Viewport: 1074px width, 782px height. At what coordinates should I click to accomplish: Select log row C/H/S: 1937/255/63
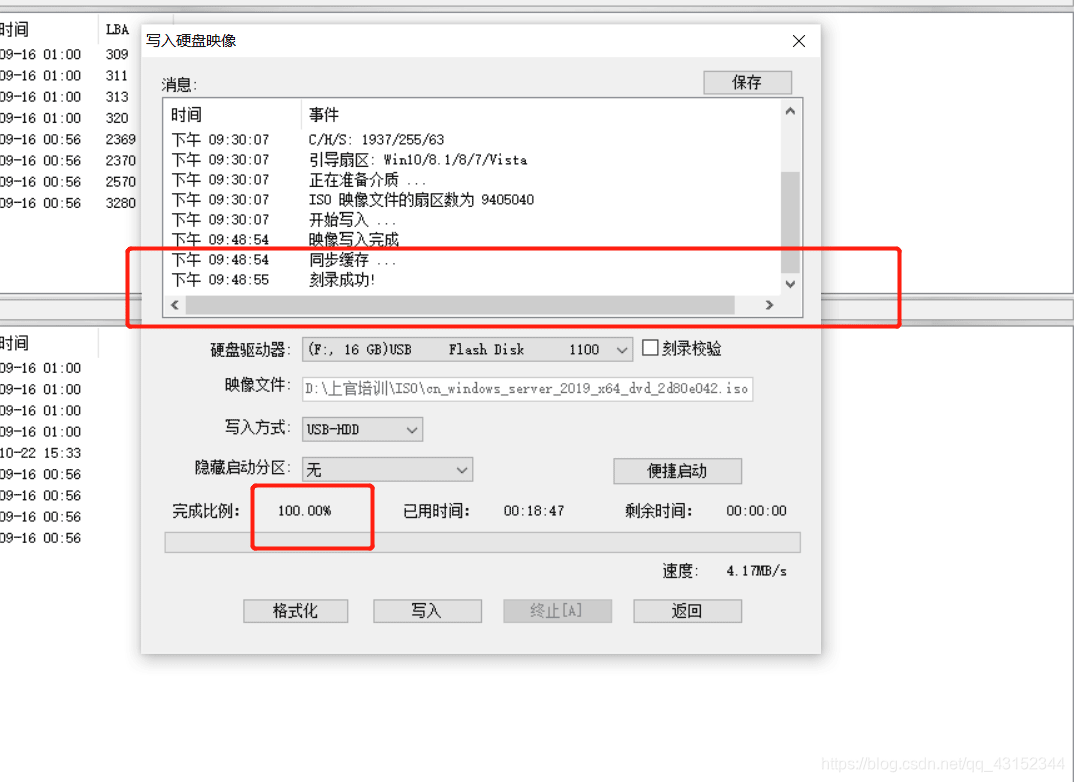[473, 140]
